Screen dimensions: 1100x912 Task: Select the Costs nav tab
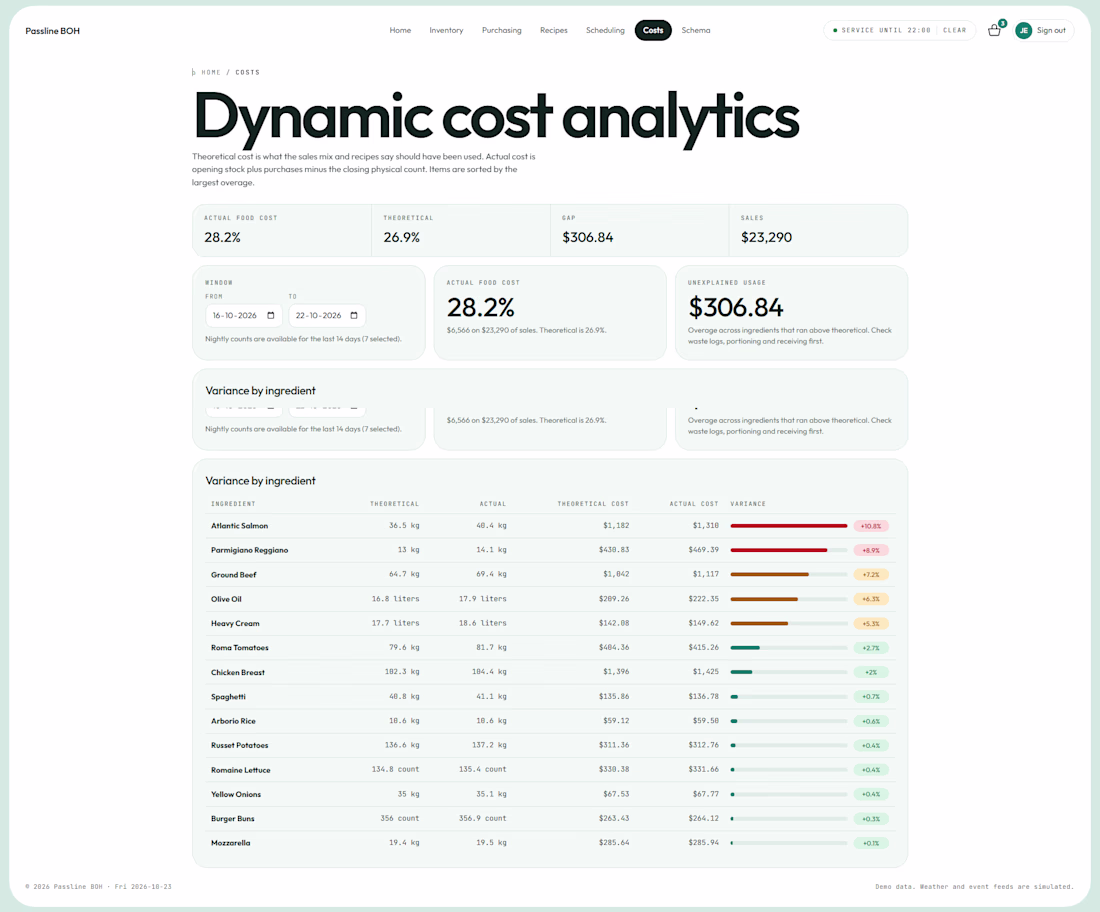(x=653, y=30)
